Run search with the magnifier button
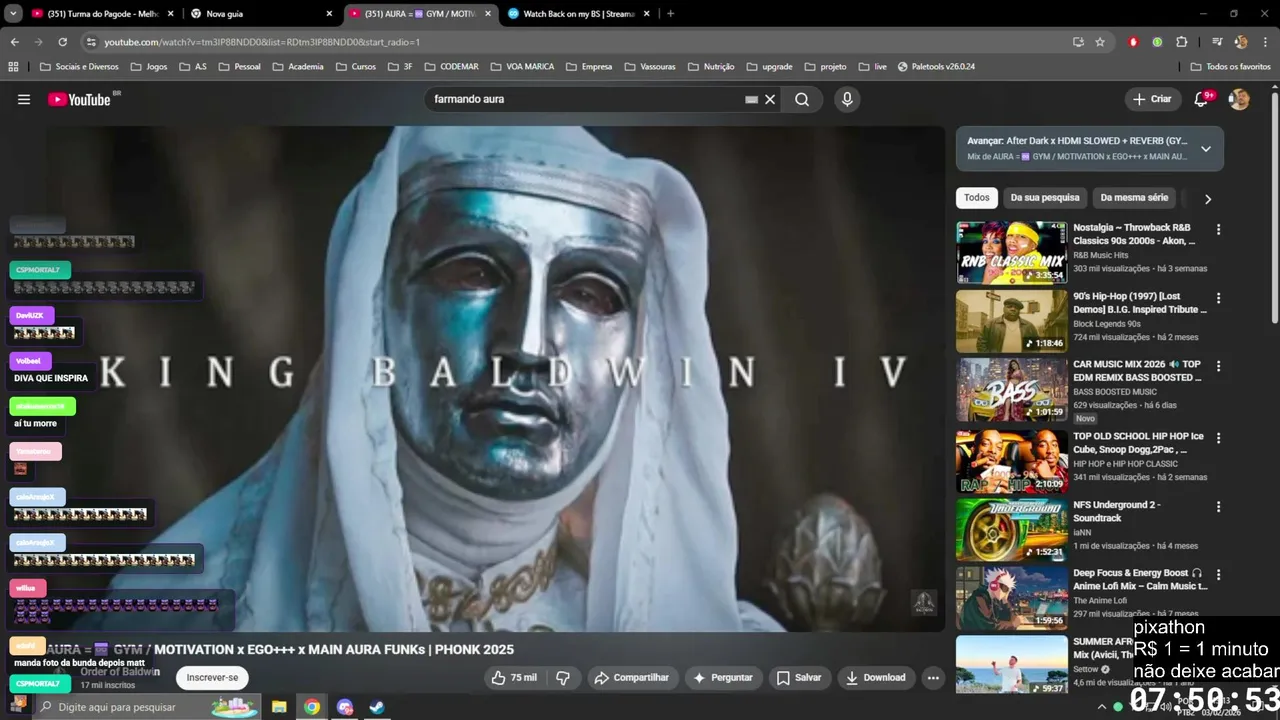1280x720 pixels. point(802,99)
